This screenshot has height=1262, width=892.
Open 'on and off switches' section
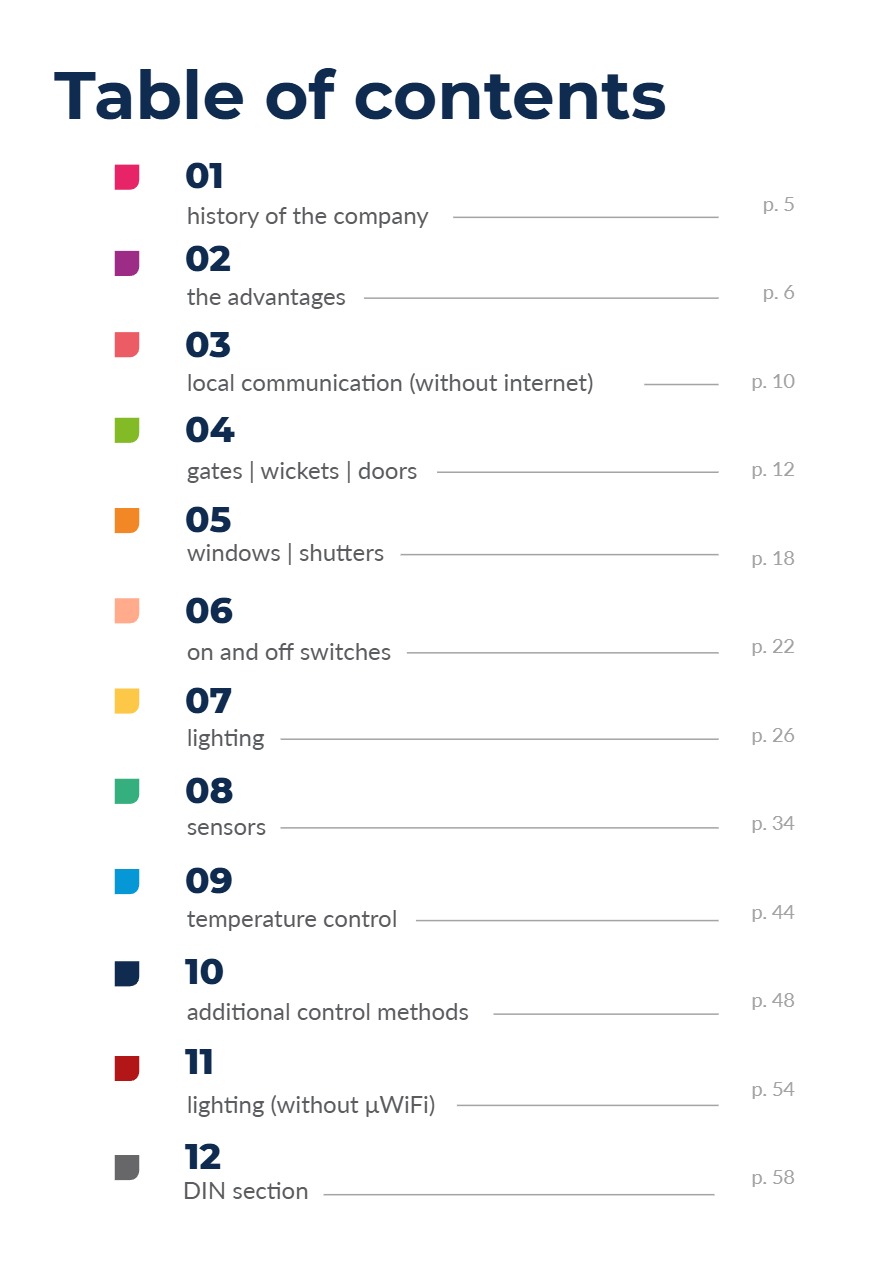pos(289,653)
